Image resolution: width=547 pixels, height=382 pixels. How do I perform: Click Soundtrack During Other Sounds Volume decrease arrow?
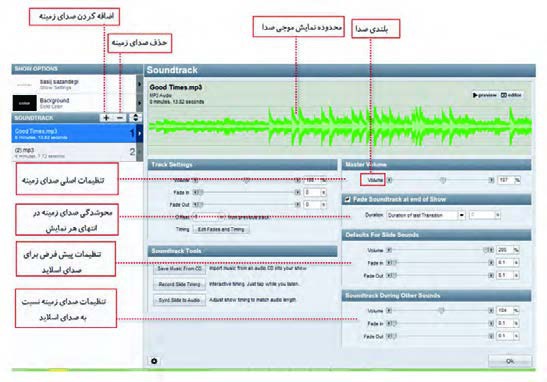[389, 310]
